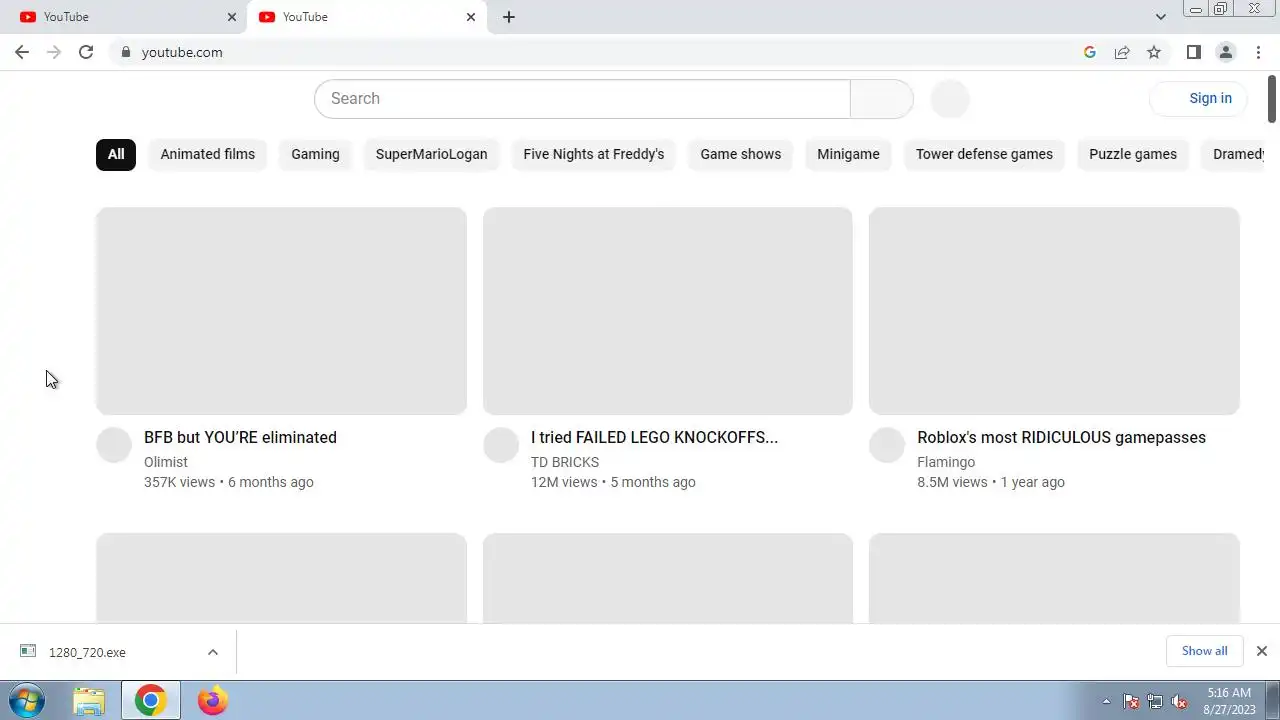Open the Chrome three-dot menu

tap(1257, 52)
